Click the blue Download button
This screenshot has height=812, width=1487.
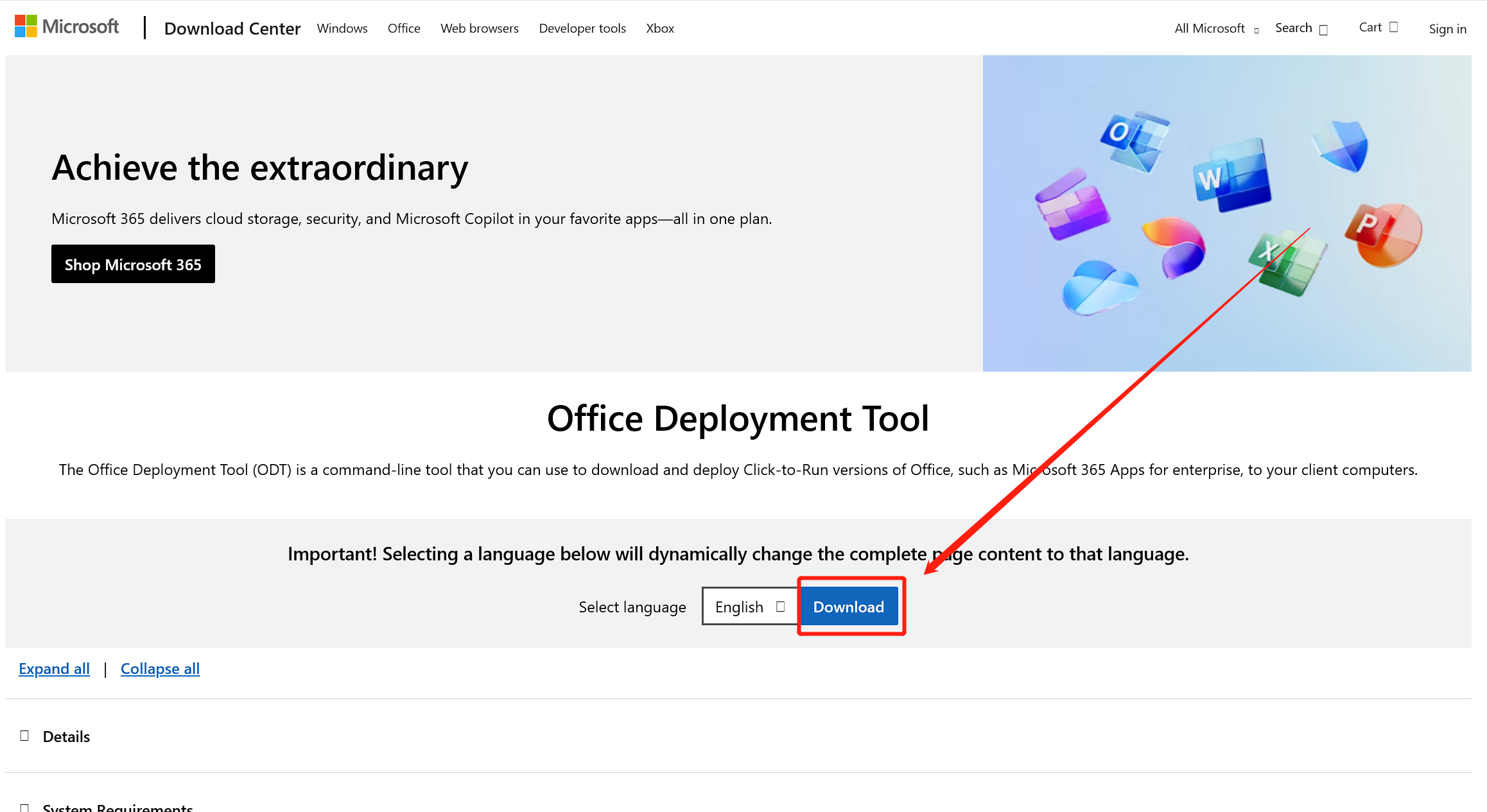pos(849,606)
